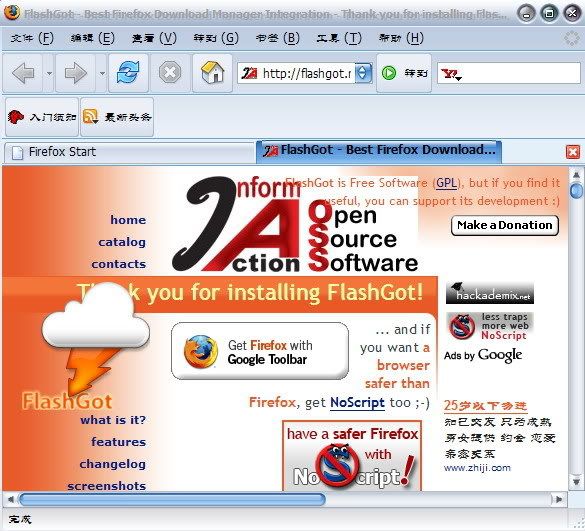Viewport: 585px width, 531px height.
Task: Reload the page with the refresh icon
Action: click(128, 72)
